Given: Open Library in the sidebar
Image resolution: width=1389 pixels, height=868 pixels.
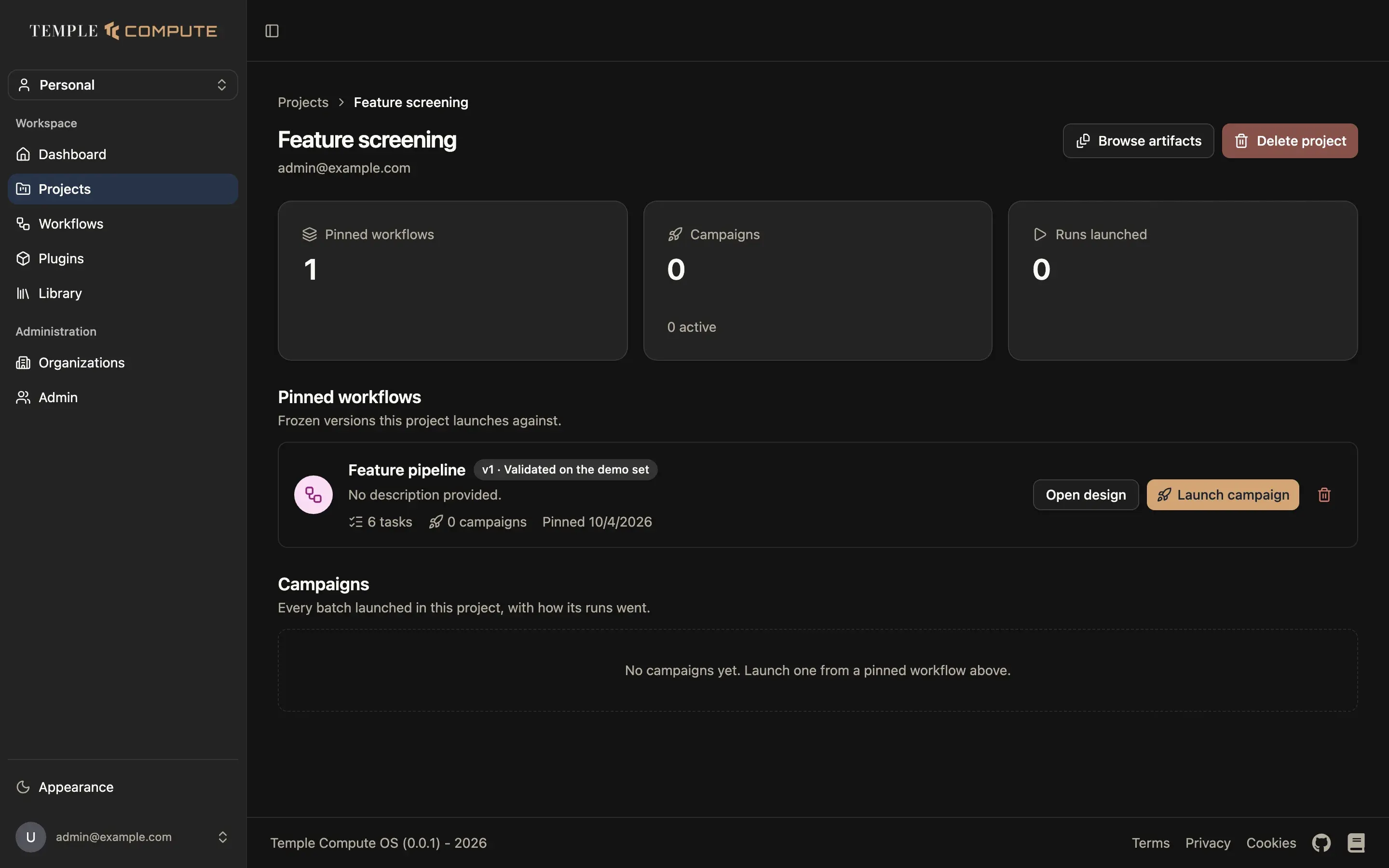Looking at the screenshot, I should tap(123, 293).
